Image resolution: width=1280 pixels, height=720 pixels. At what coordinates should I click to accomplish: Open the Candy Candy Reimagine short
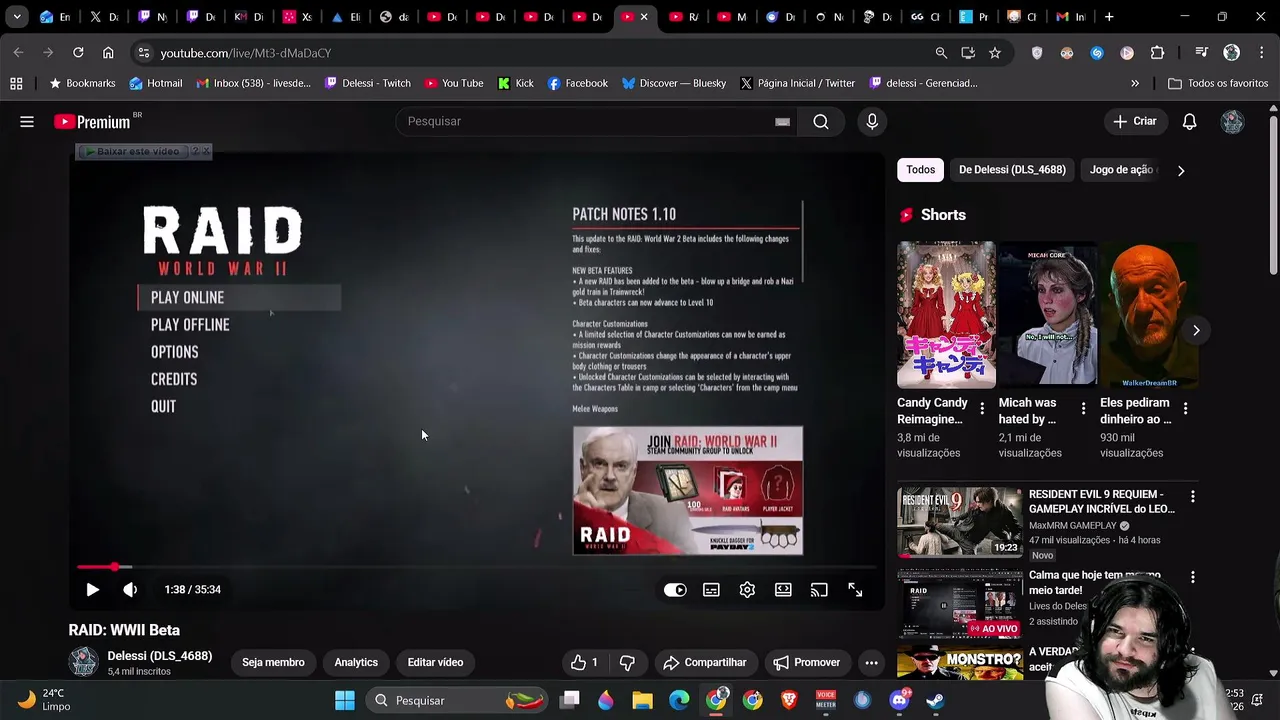coord(946,314)
